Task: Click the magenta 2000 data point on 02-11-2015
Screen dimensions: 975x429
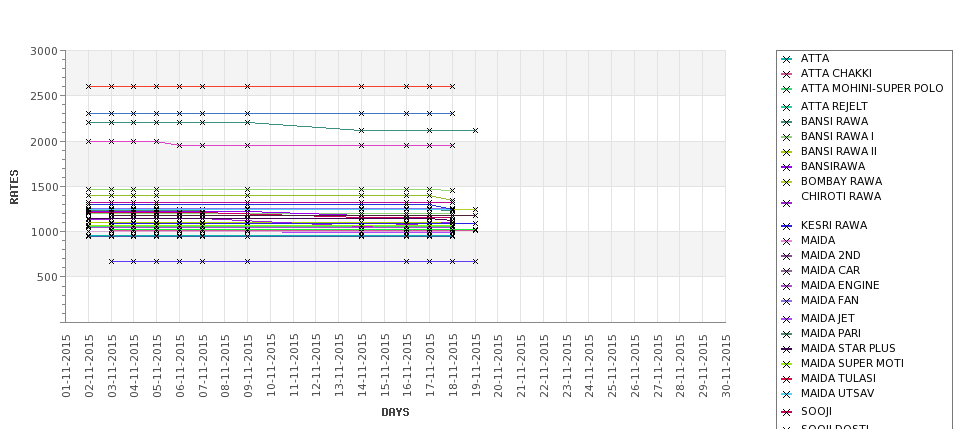Action: 88,142
